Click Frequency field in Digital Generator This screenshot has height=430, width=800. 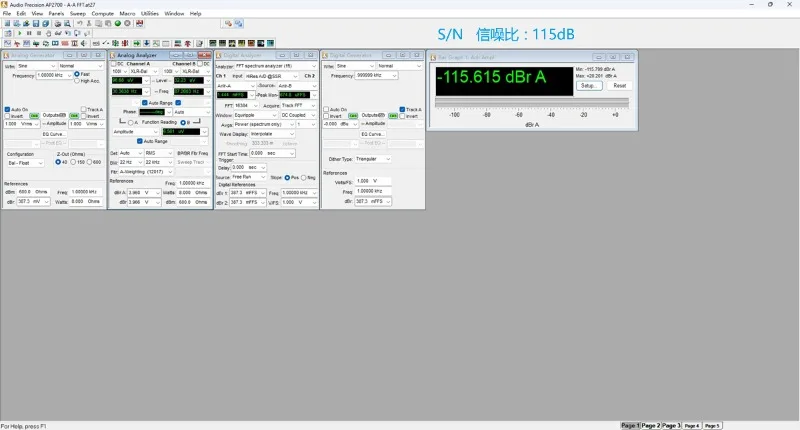(376, 75)
